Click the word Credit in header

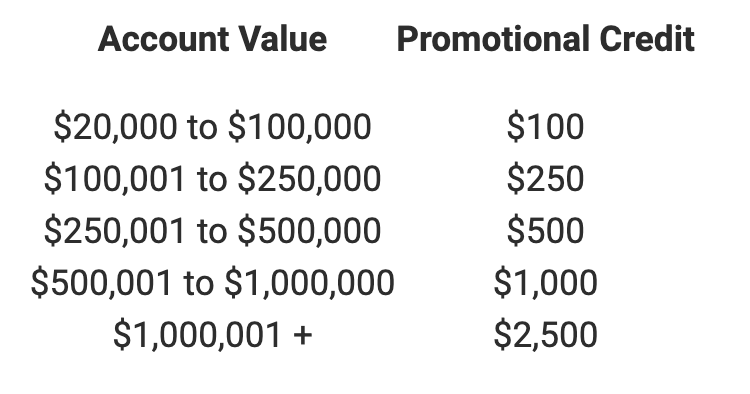647,39
